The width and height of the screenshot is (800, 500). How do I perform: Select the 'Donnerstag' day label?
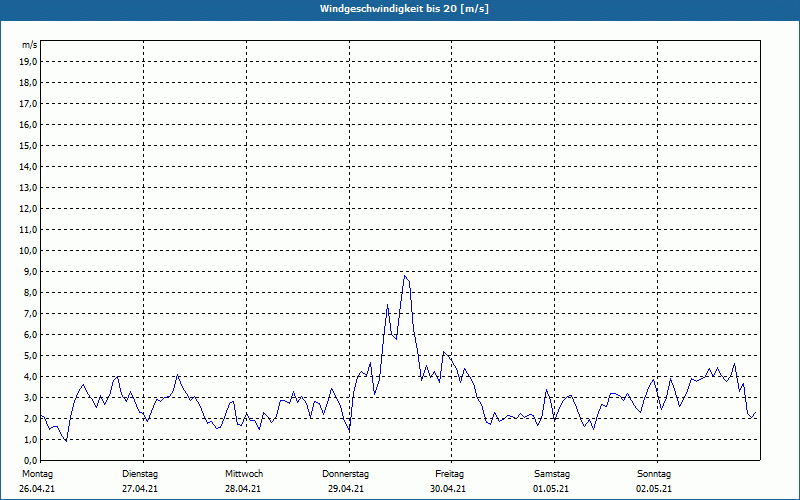[345, 474]
